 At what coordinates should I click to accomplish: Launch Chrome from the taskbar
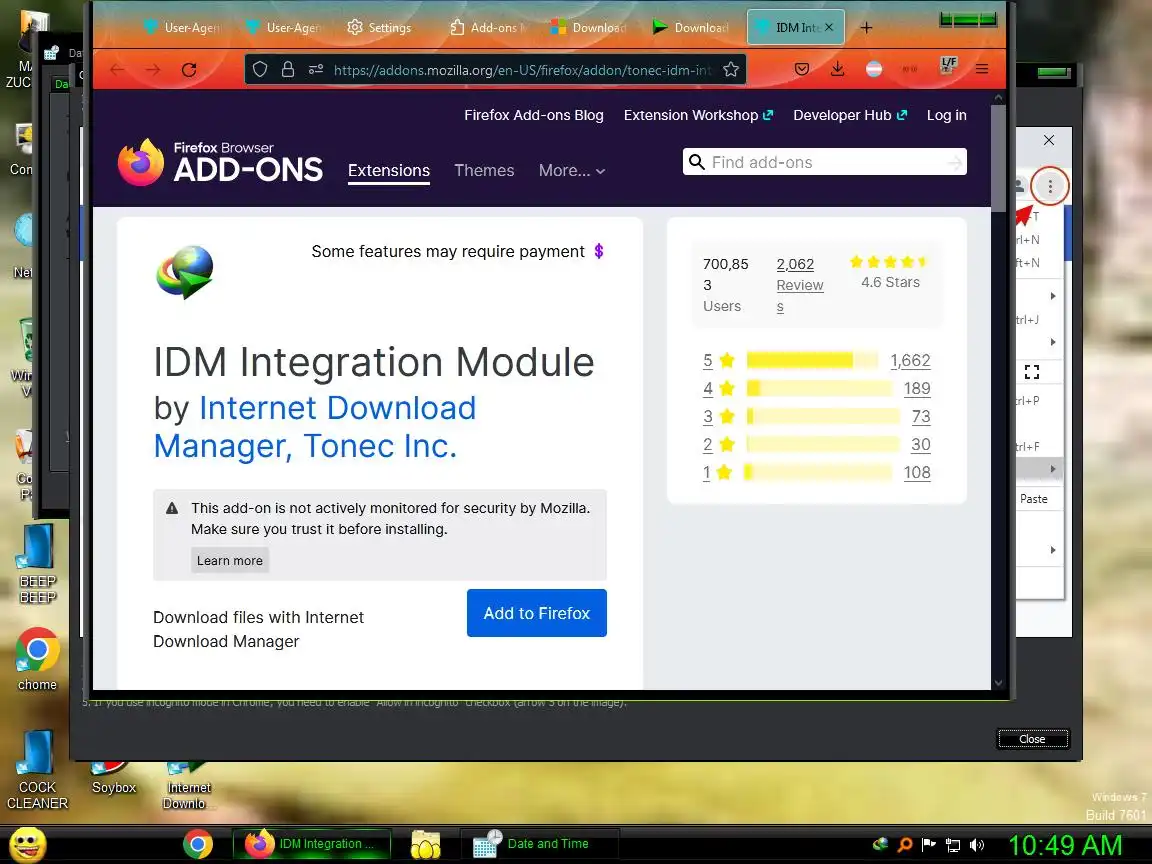point(198,844)
